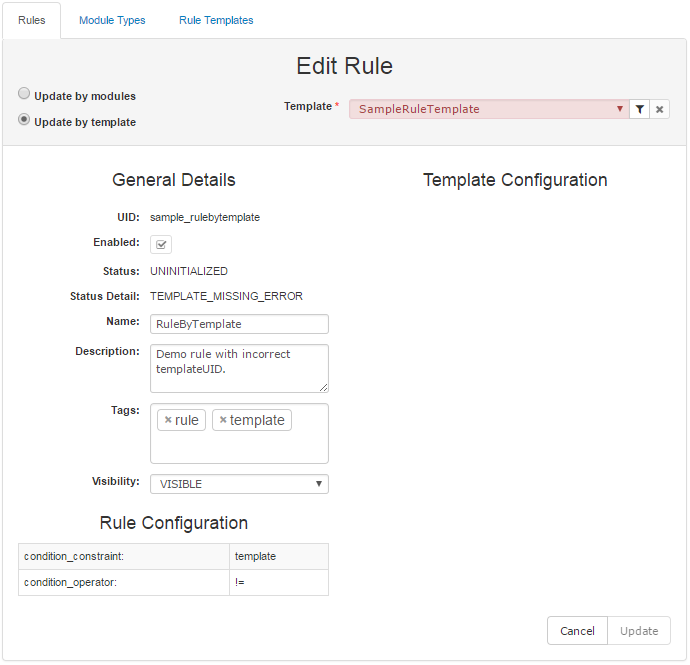Click into the Description text area
The height and width of the screenshot is (665, 690).
click(x=239, y=368)
